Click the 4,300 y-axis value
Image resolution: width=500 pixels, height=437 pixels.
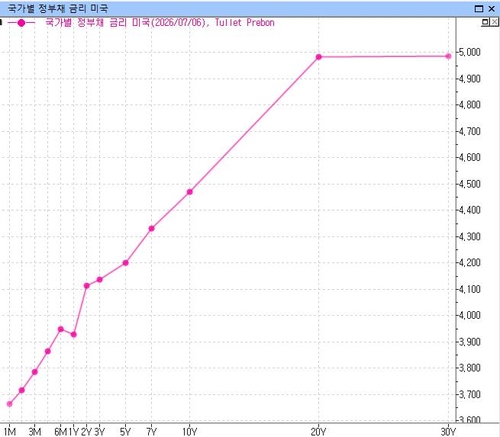[x=470, y=237]
